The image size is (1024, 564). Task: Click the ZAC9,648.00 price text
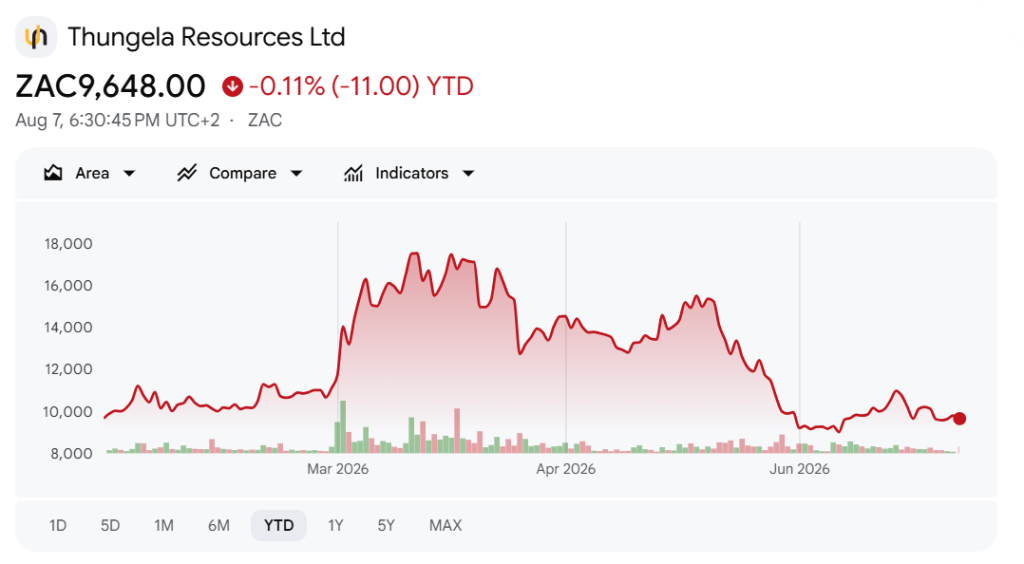point(110,86)
